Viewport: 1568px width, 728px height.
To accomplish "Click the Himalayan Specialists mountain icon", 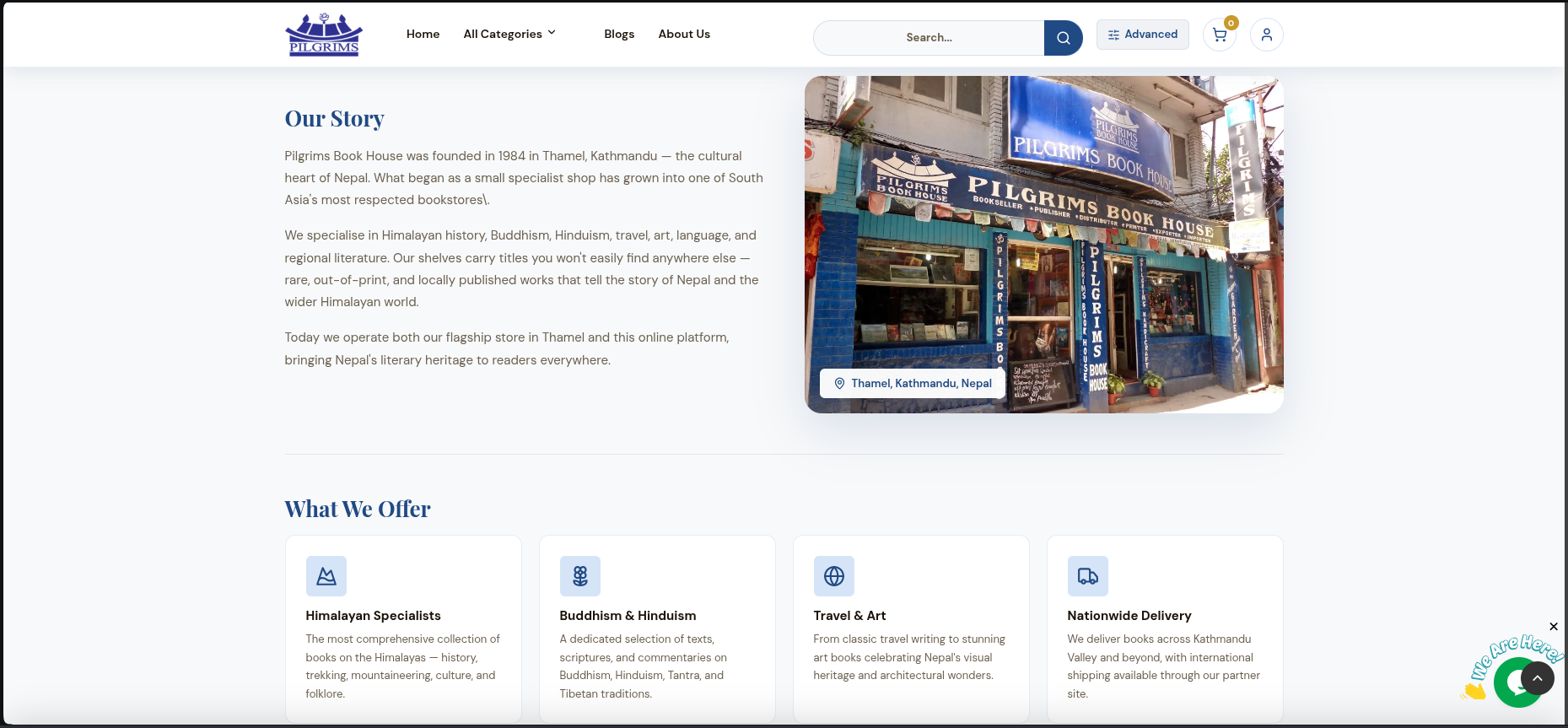I will (x=326, y=576).
